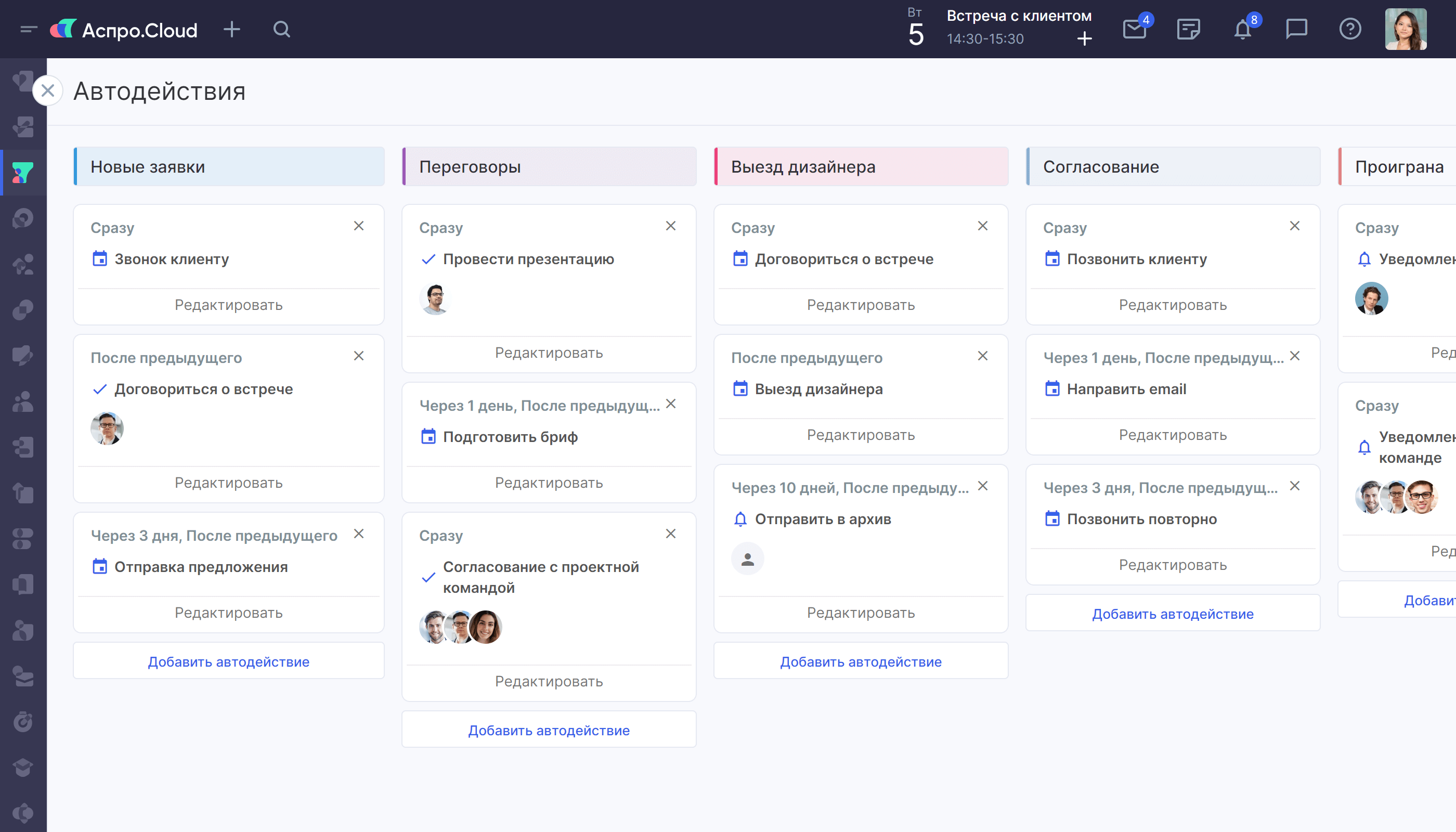The height and width of the screenshot is (832, 1456).
Task: Click the help question mark icon
Action: pos(1350,29)
